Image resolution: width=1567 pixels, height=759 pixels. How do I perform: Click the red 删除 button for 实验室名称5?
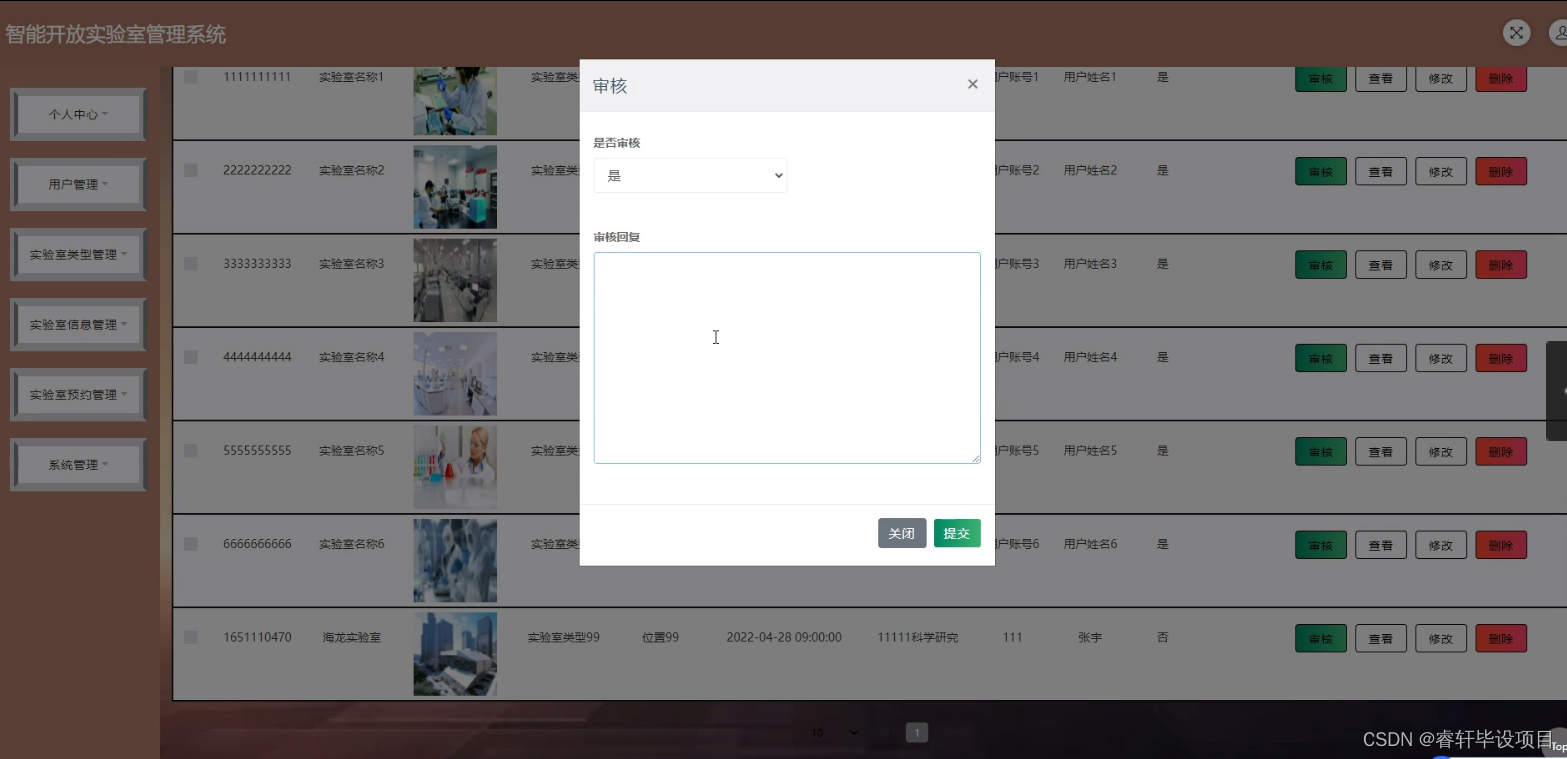(1500, 451)
